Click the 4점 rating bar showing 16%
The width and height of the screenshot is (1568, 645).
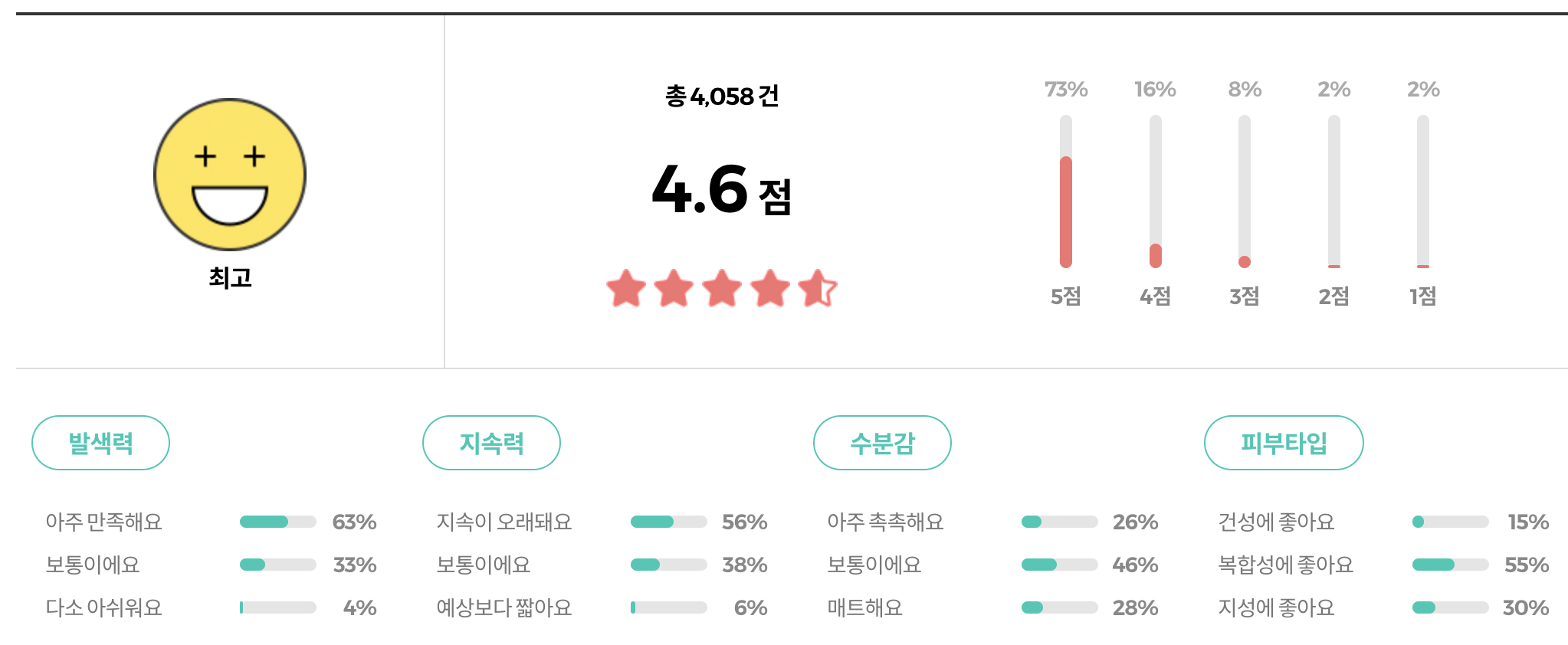[1155, 192]
